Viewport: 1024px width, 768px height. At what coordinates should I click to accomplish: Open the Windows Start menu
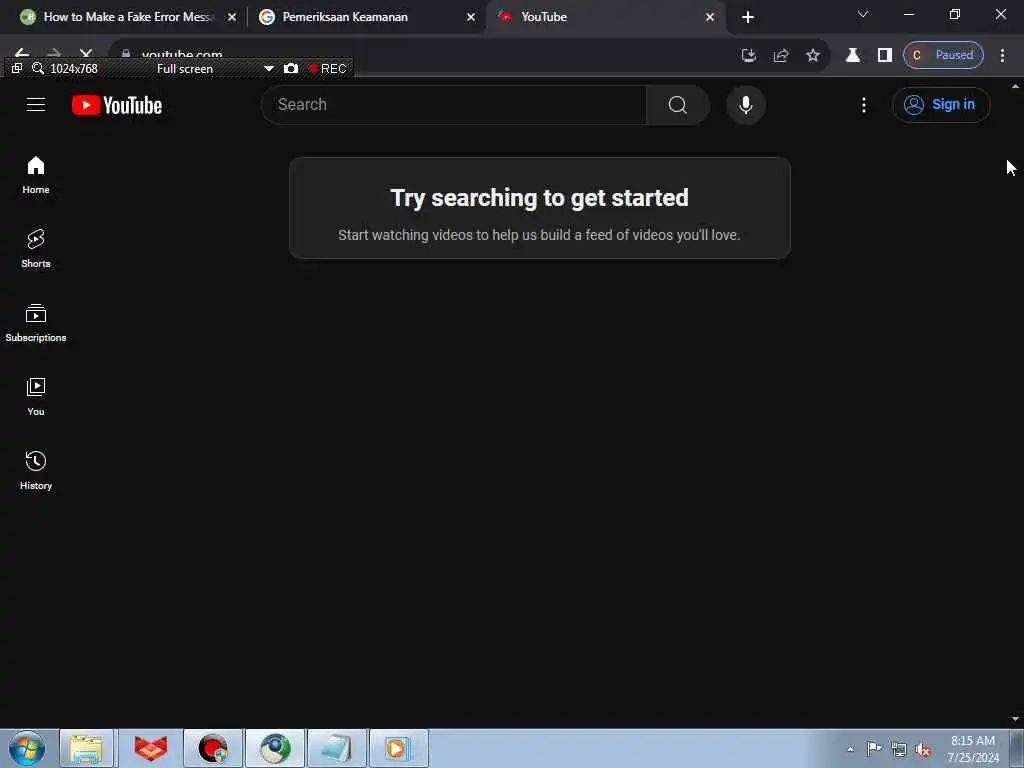point(27,748)
